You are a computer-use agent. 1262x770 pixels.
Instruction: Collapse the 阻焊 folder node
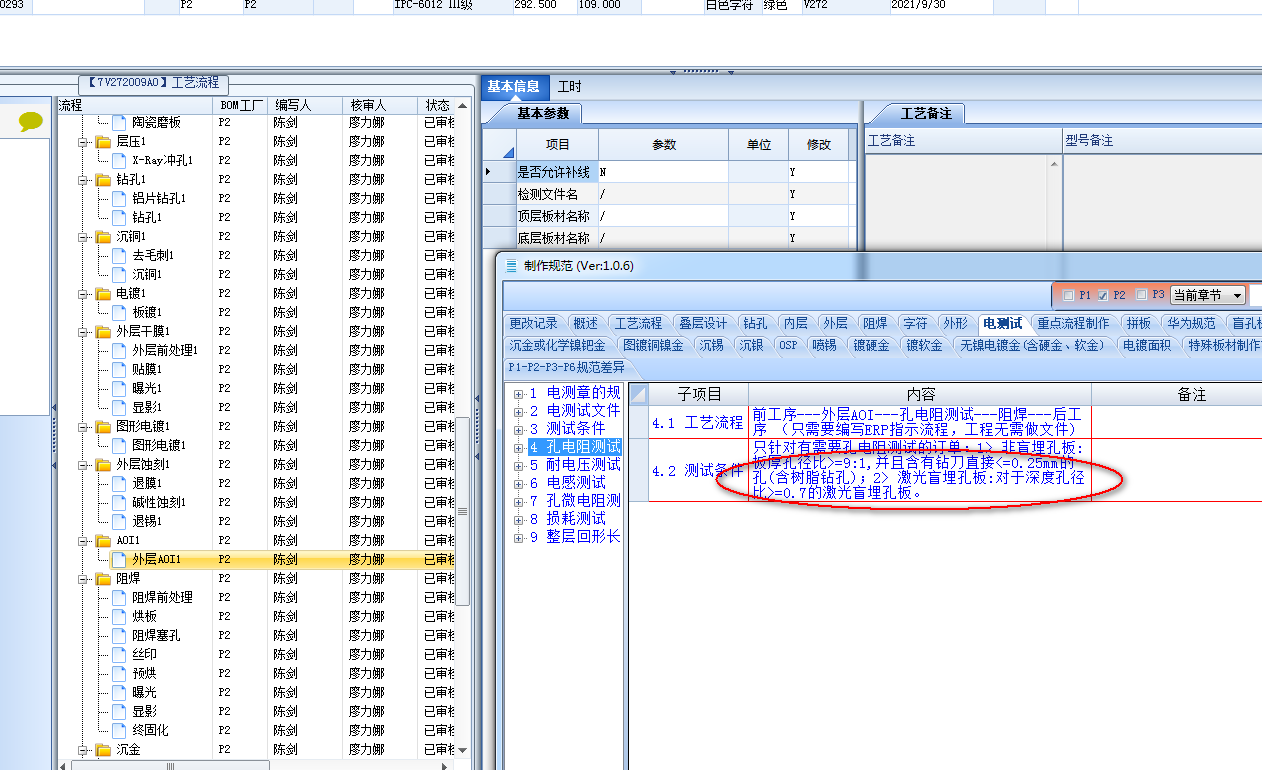coord(84,579)
